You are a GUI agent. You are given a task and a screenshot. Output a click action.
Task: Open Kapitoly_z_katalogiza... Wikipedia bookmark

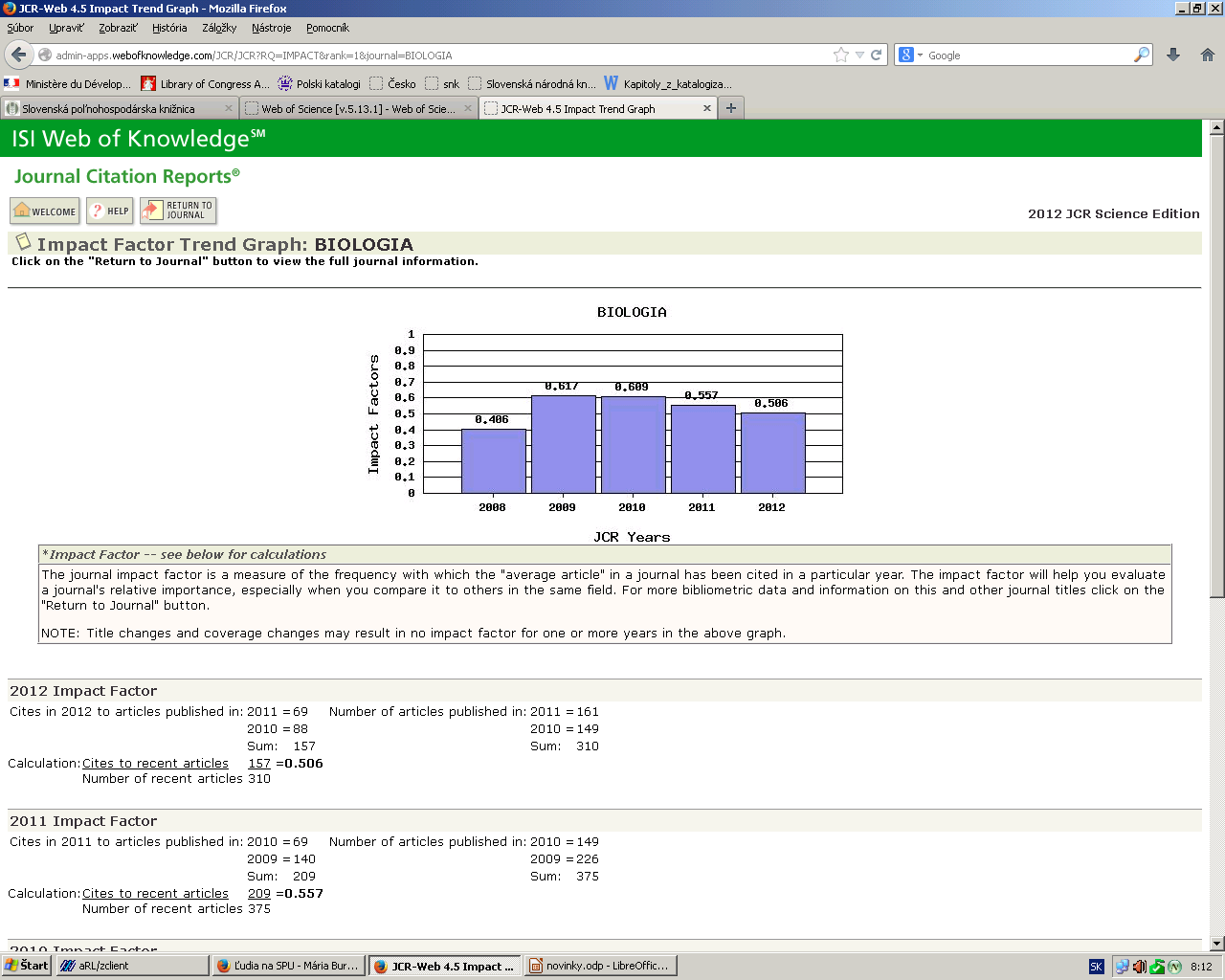coord(668,83)
